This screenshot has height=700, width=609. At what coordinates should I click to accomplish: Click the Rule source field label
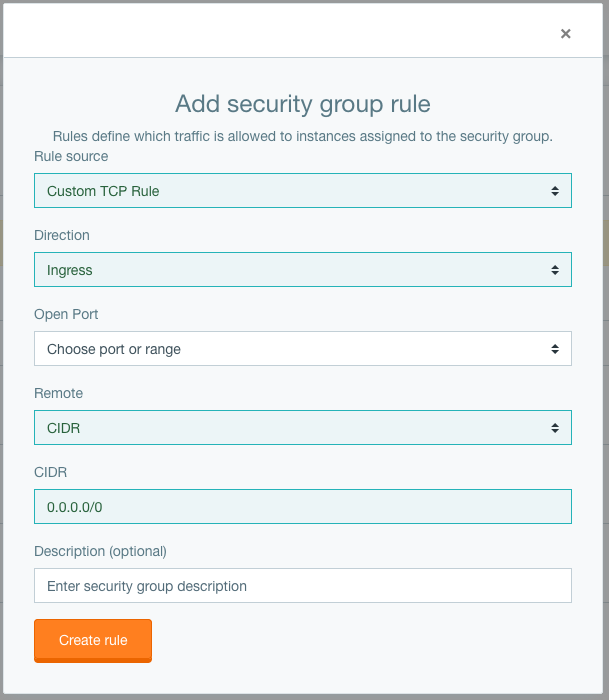71,156
